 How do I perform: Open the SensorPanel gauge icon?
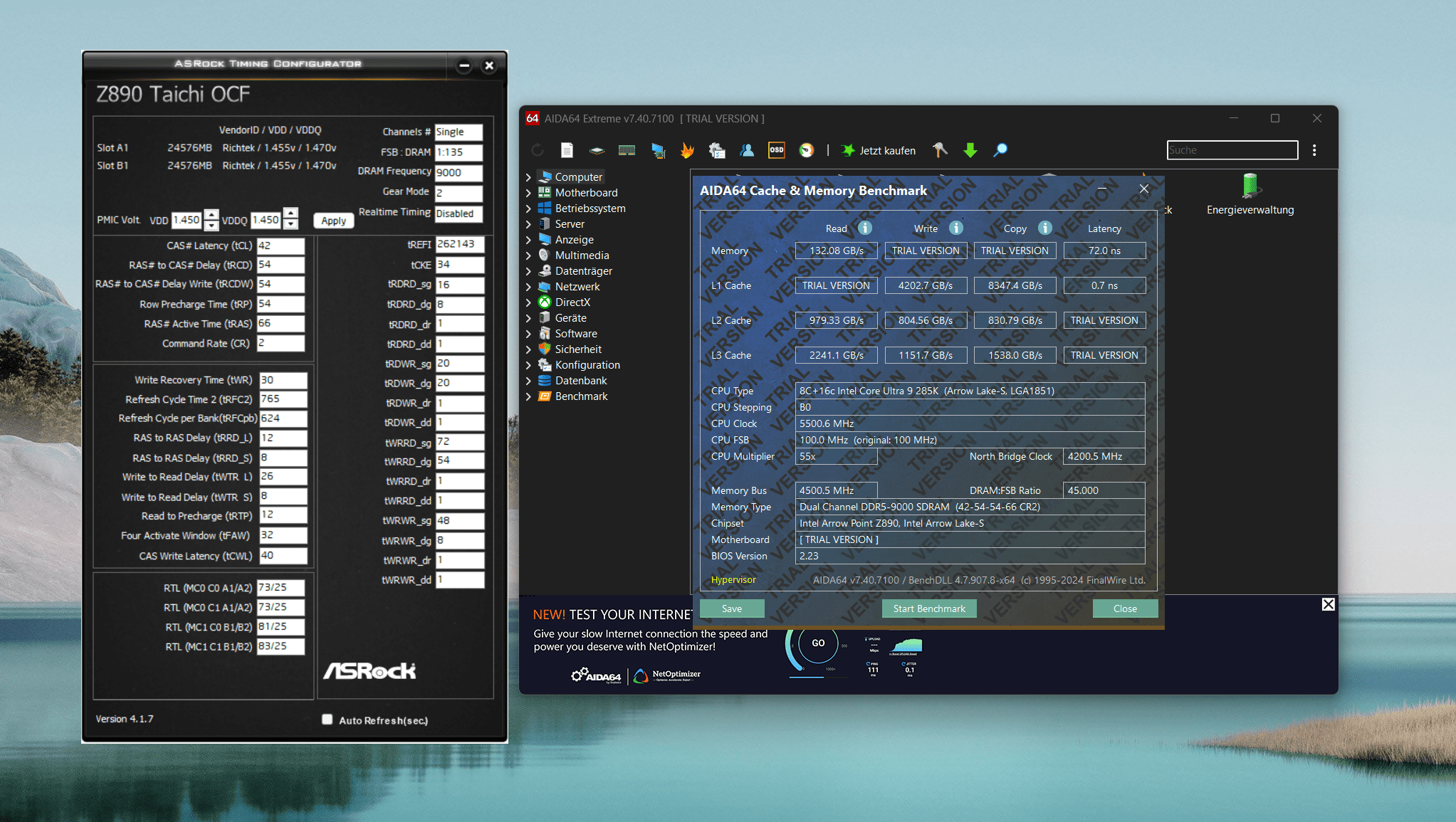coord(807,150)
